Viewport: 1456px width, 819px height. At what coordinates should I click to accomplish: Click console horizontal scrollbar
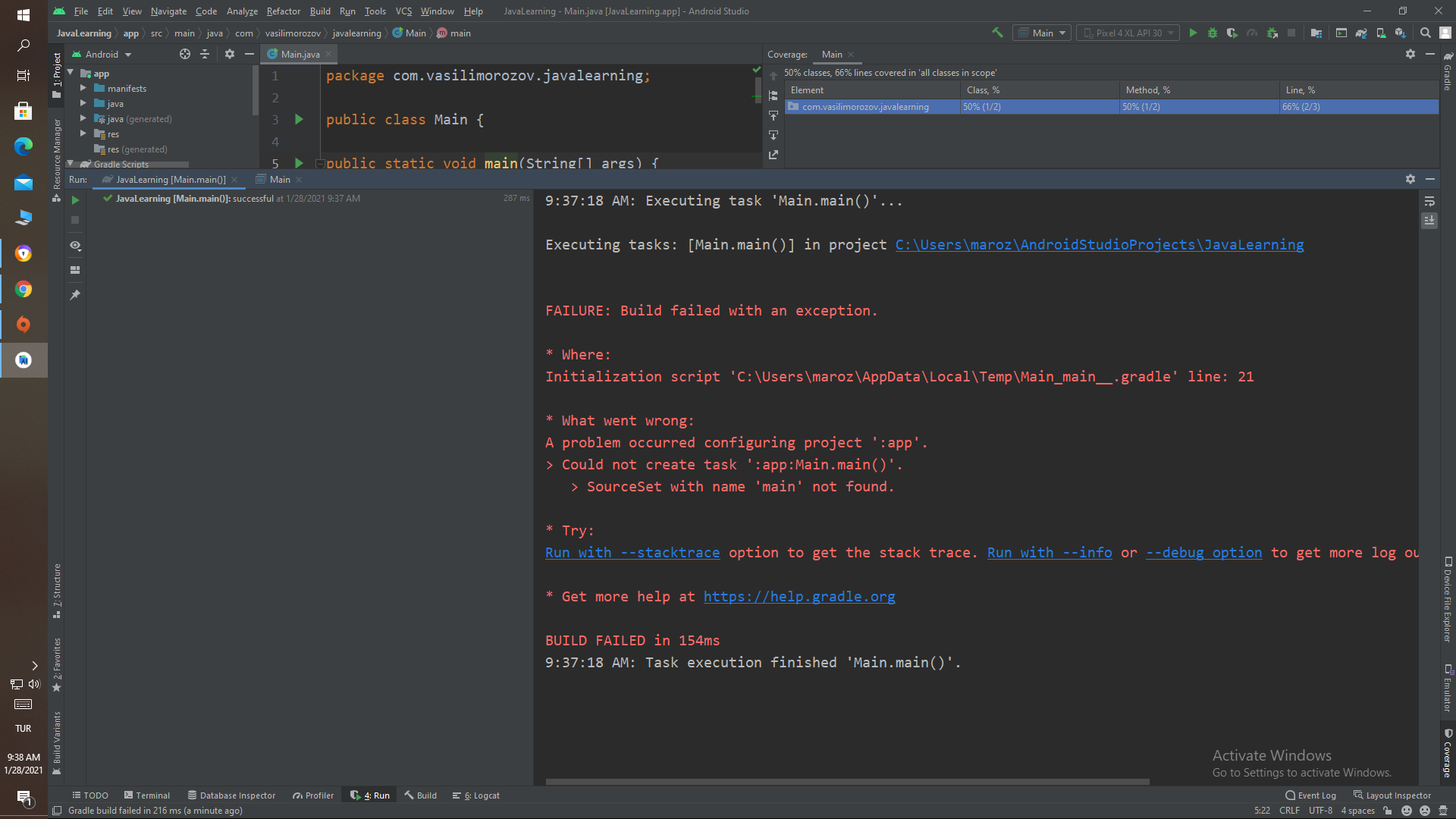(848, 781)
